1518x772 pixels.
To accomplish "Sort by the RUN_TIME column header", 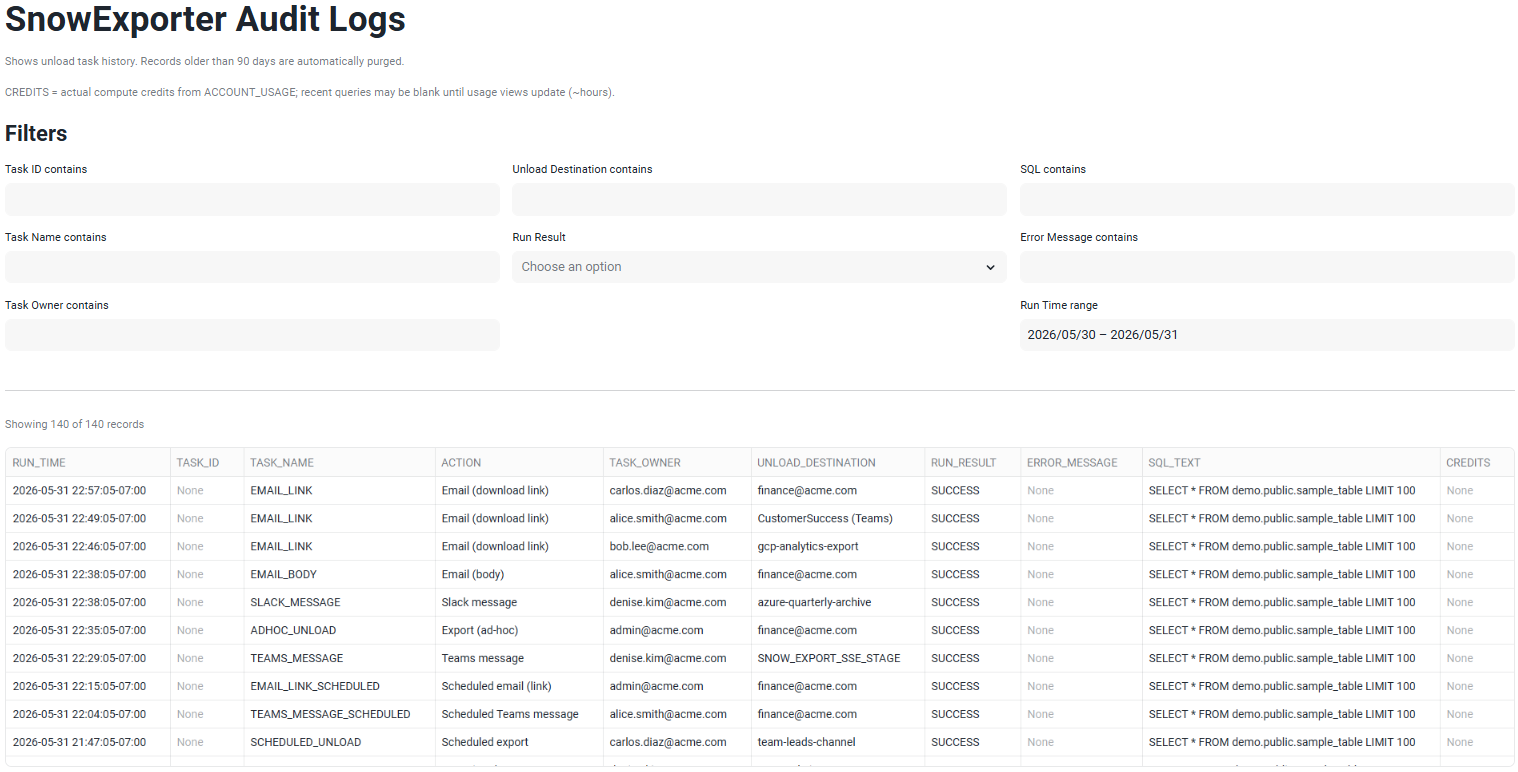I will point(88,463).
